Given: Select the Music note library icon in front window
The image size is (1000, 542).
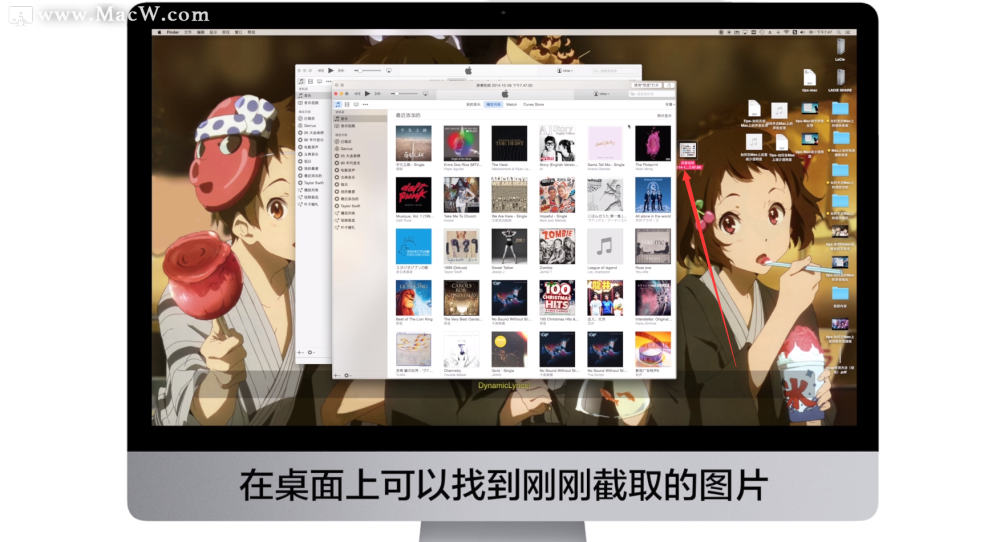Looking at the screenshot, I should click(338, 104).
